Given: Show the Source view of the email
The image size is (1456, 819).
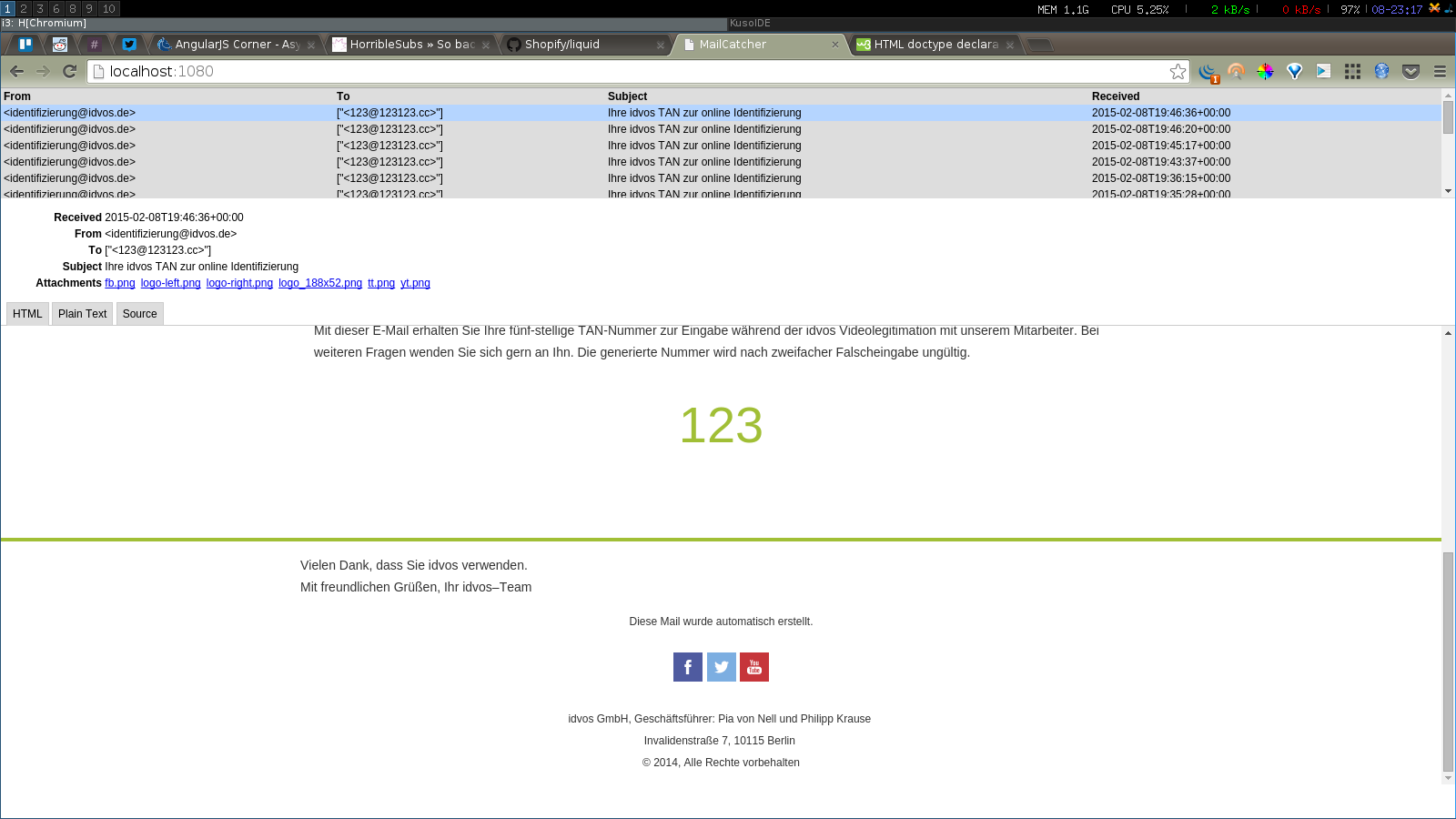Looking at the screenshot, I should pyautogui.click(x=139, y=314).
